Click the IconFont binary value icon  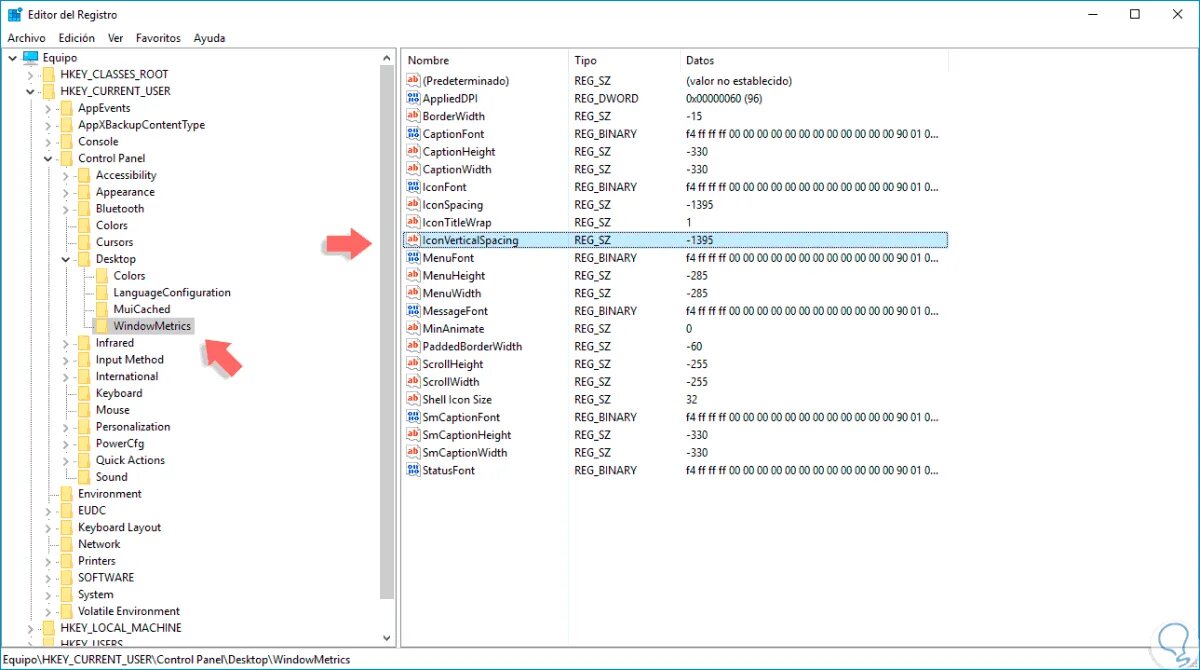[413, 187]
